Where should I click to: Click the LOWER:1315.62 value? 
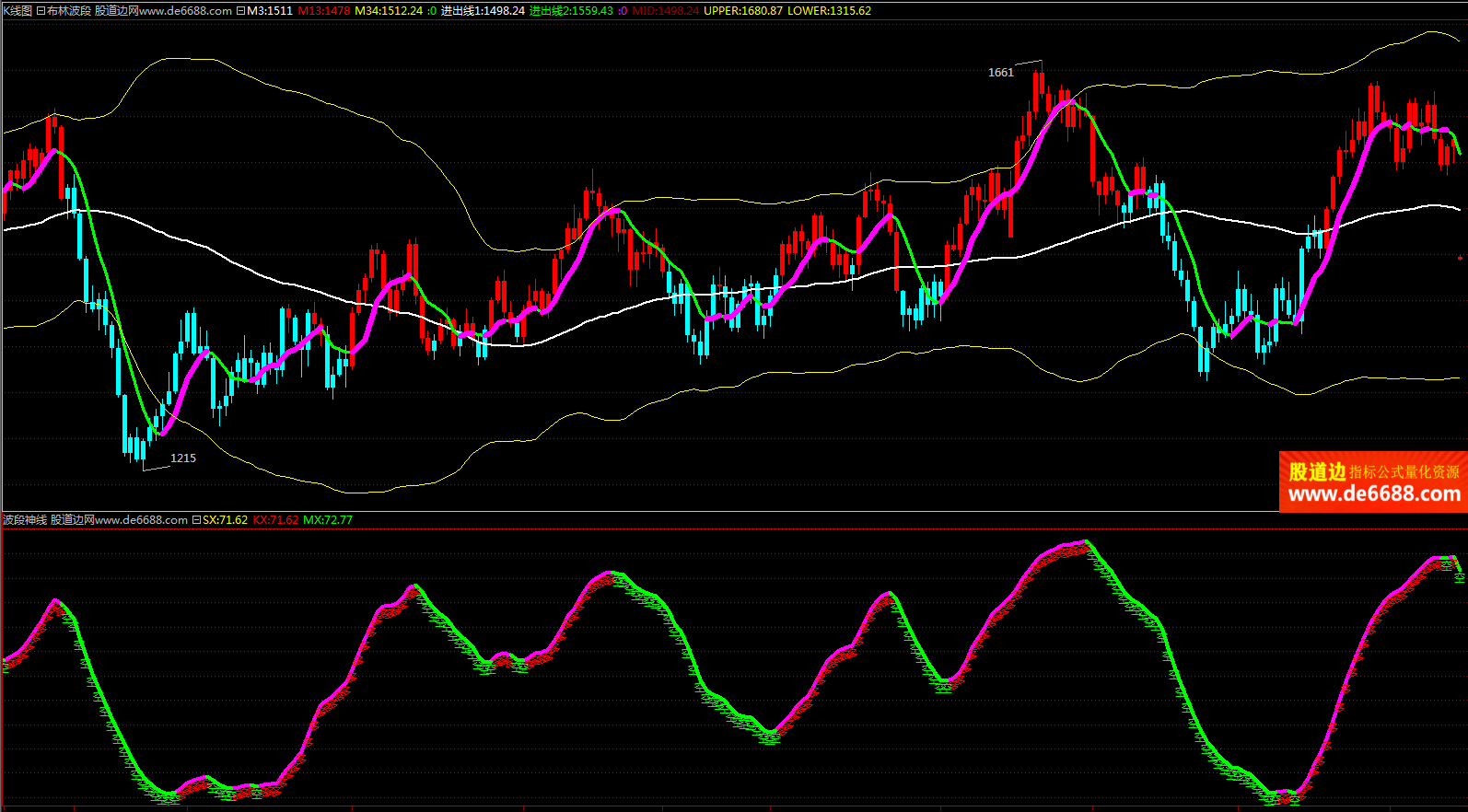(829, 11)
